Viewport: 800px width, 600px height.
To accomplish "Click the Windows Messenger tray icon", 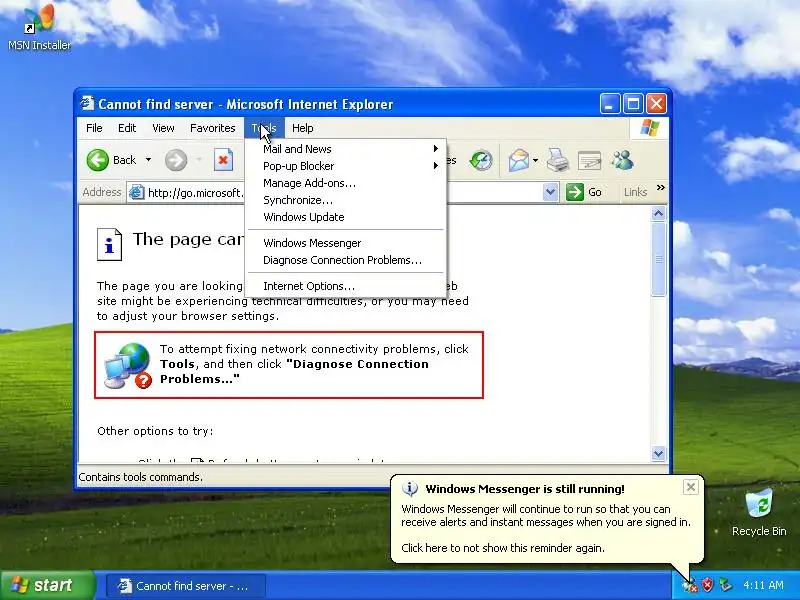I will pos(690,585).
